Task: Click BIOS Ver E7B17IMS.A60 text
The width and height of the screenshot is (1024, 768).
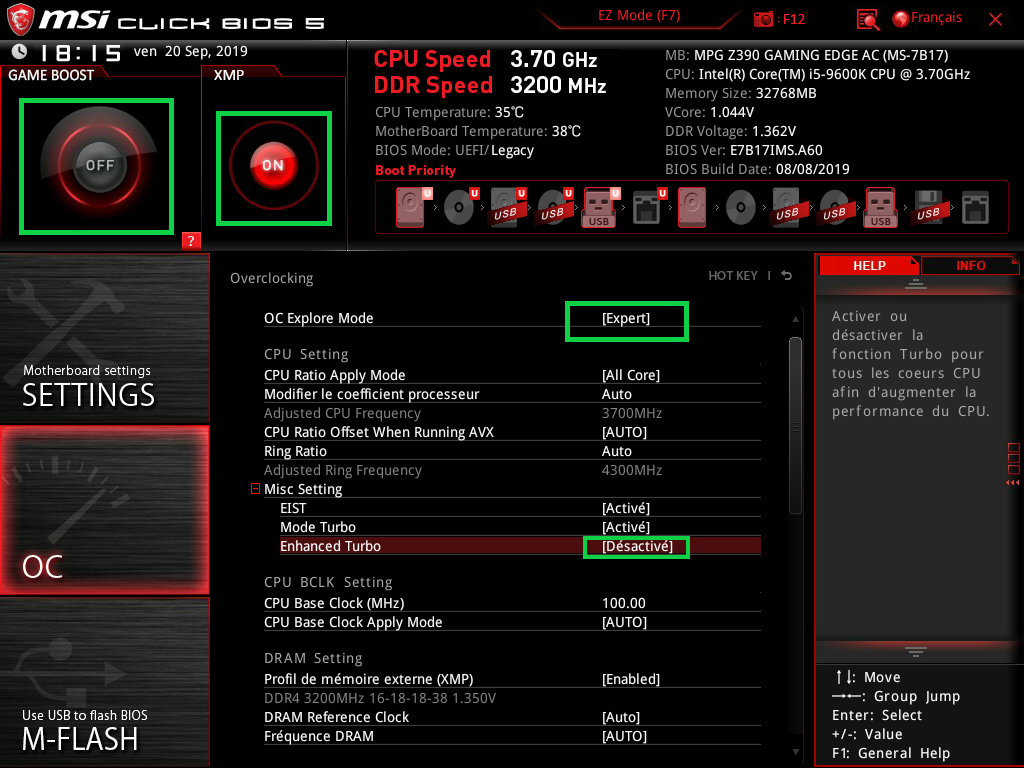Action: (x=744, y=150)
